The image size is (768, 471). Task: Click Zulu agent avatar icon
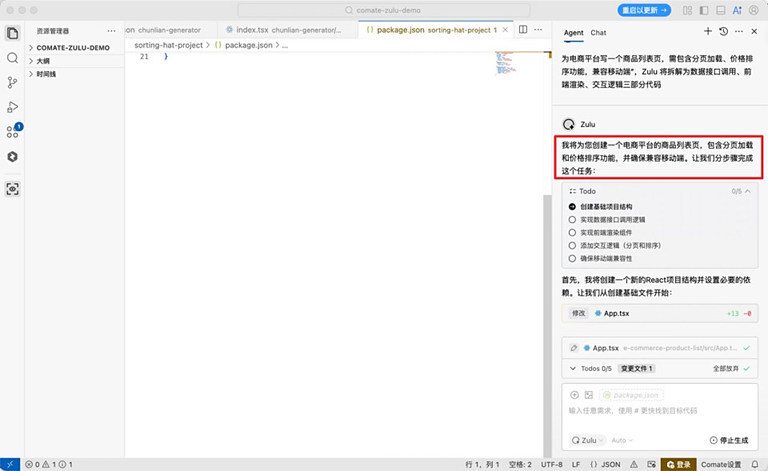569,124
